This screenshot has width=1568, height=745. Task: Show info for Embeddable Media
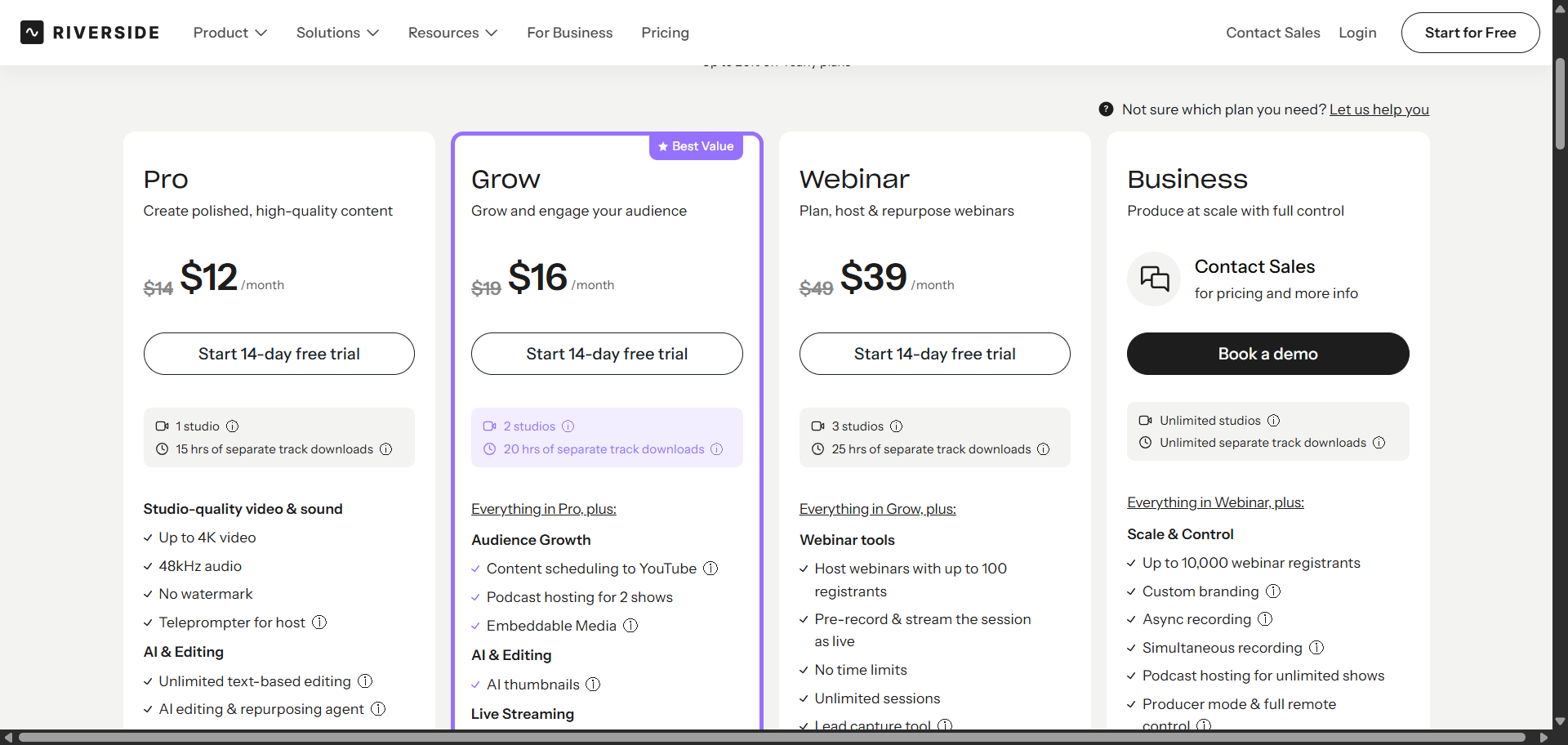coord(631,626)
